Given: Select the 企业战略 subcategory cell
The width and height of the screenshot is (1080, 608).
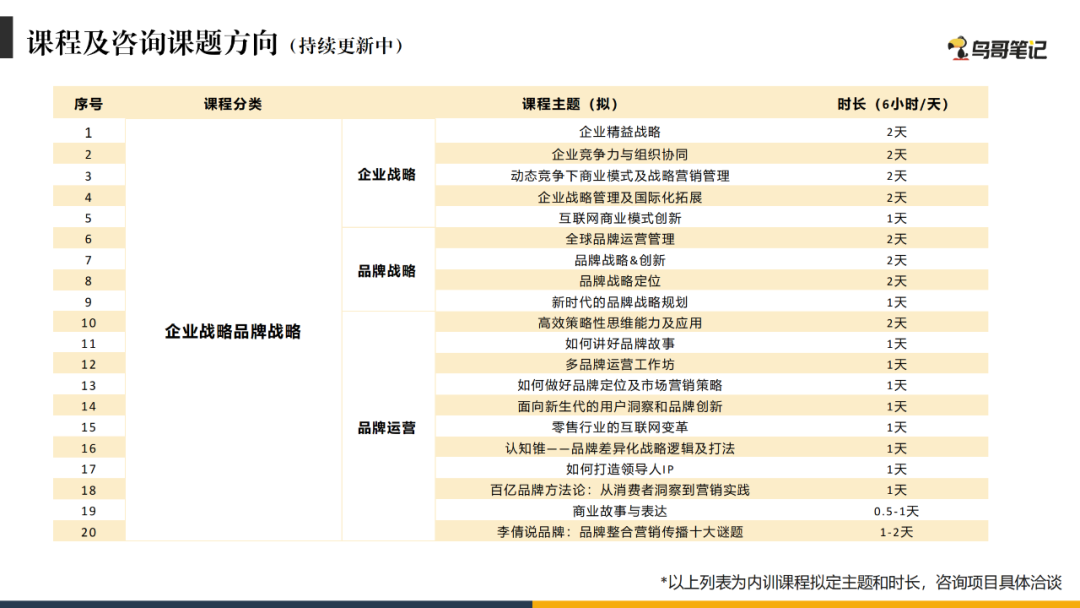Looking at the screenshot, I should pos(386,174).
